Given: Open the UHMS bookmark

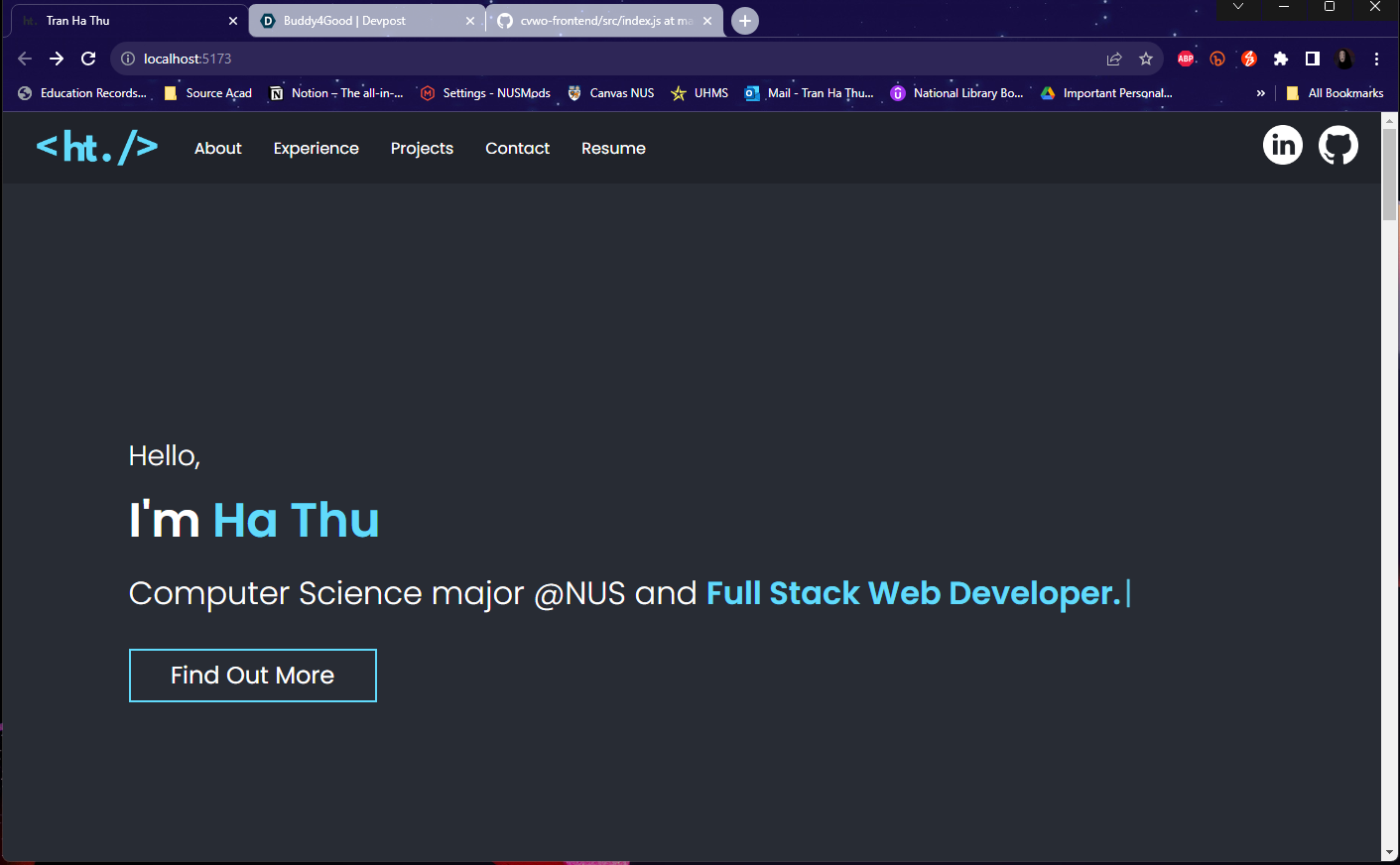Looking at the screenshot, I should click(700, 93).
